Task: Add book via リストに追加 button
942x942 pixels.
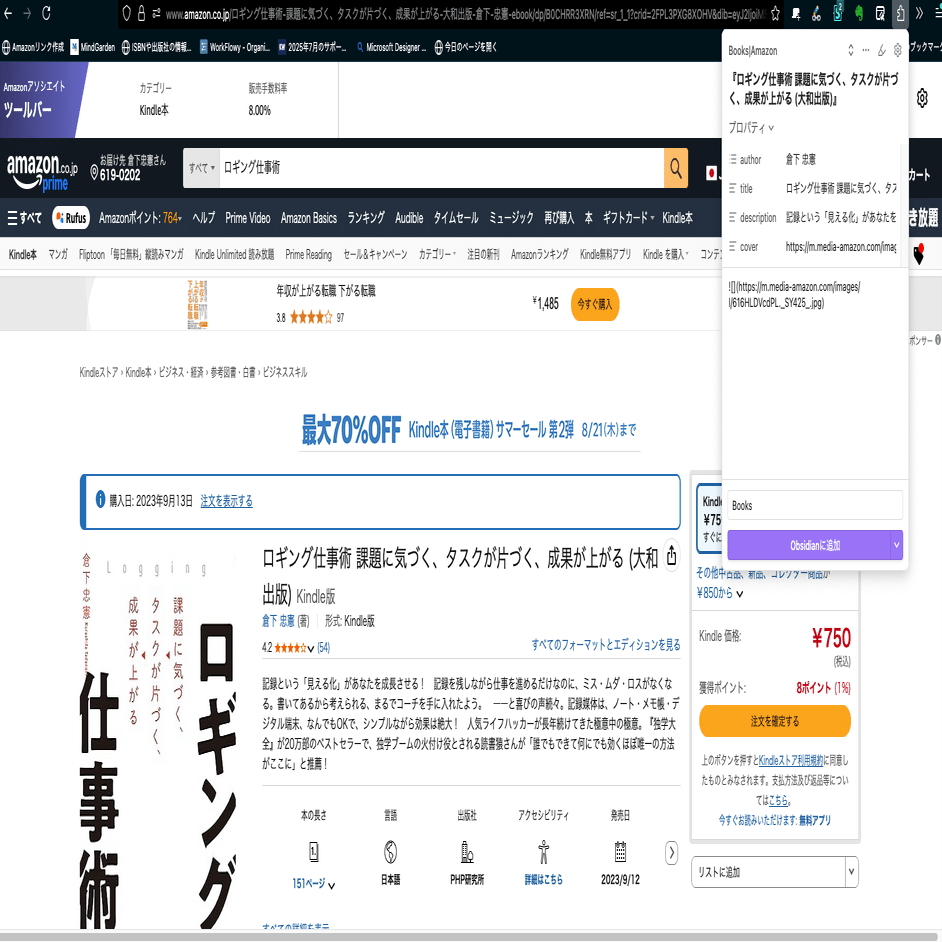Action: [x=768, y=872]
